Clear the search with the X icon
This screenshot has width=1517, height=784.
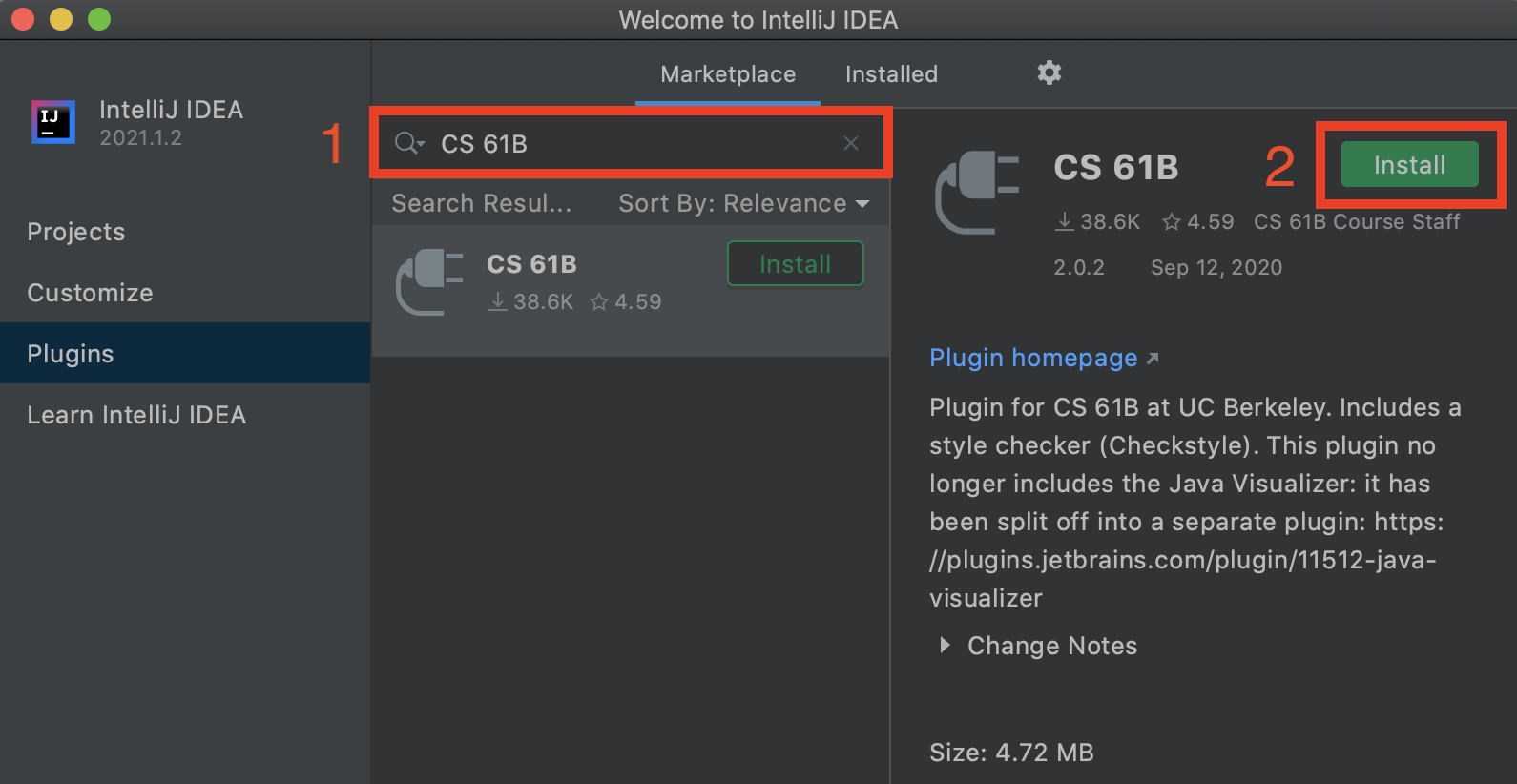click(x=850, y=142)
